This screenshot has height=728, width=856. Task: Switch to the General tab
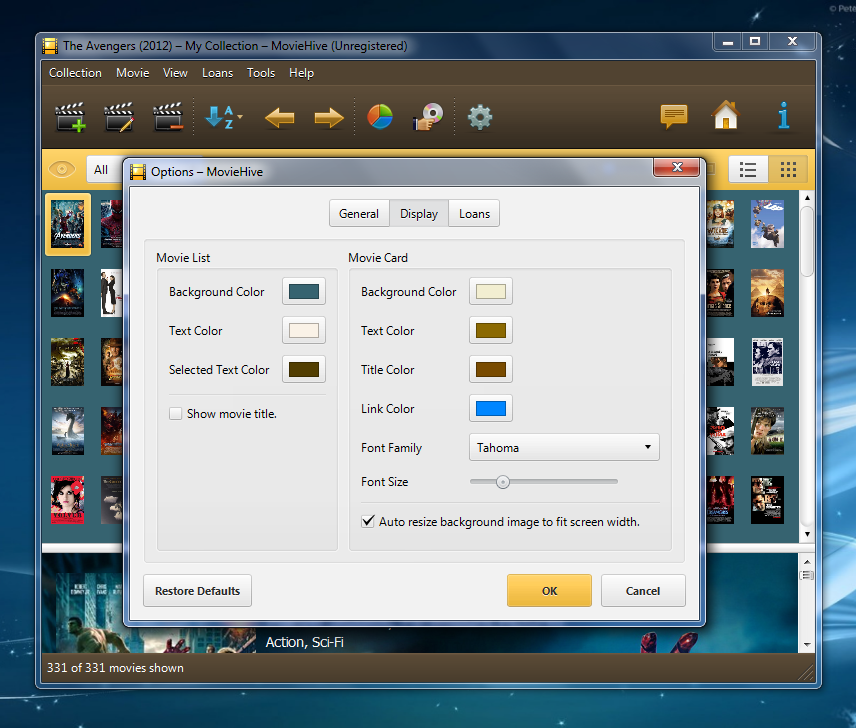(x=359, y=213)
